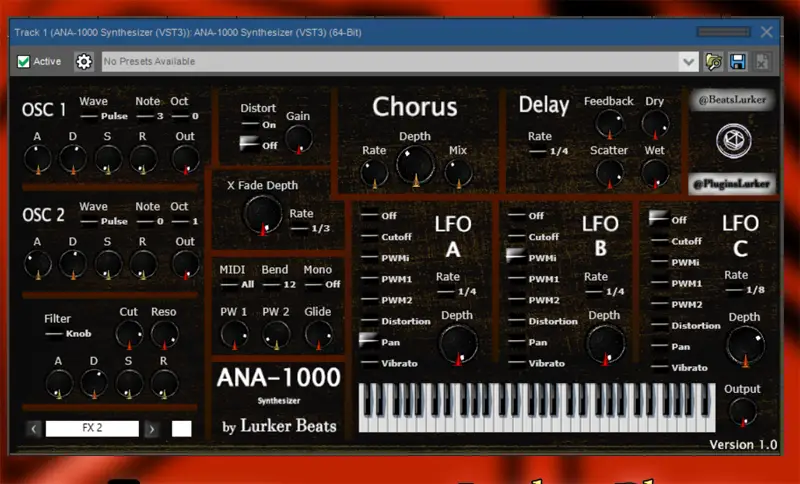This screenshot has height=484, width=800.
Task: Open the presets dropdown arrow
Action: click(688, 62)
